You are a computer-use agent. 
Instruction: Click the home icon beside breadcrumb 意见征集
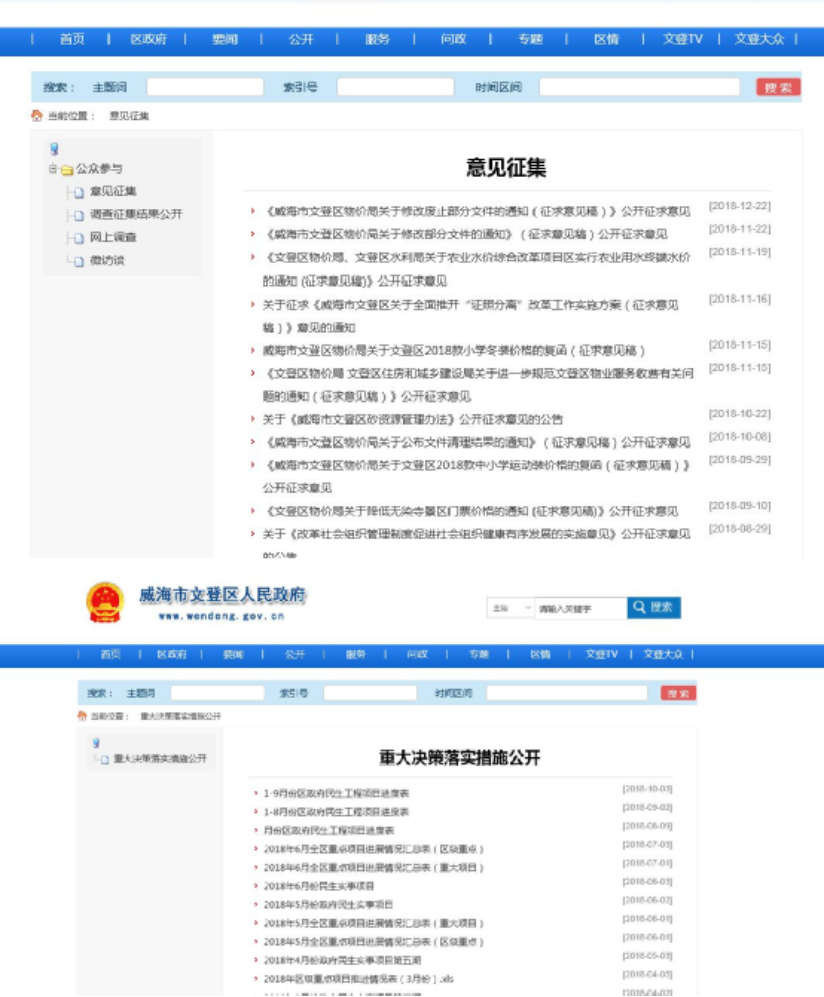coord(37,116)
